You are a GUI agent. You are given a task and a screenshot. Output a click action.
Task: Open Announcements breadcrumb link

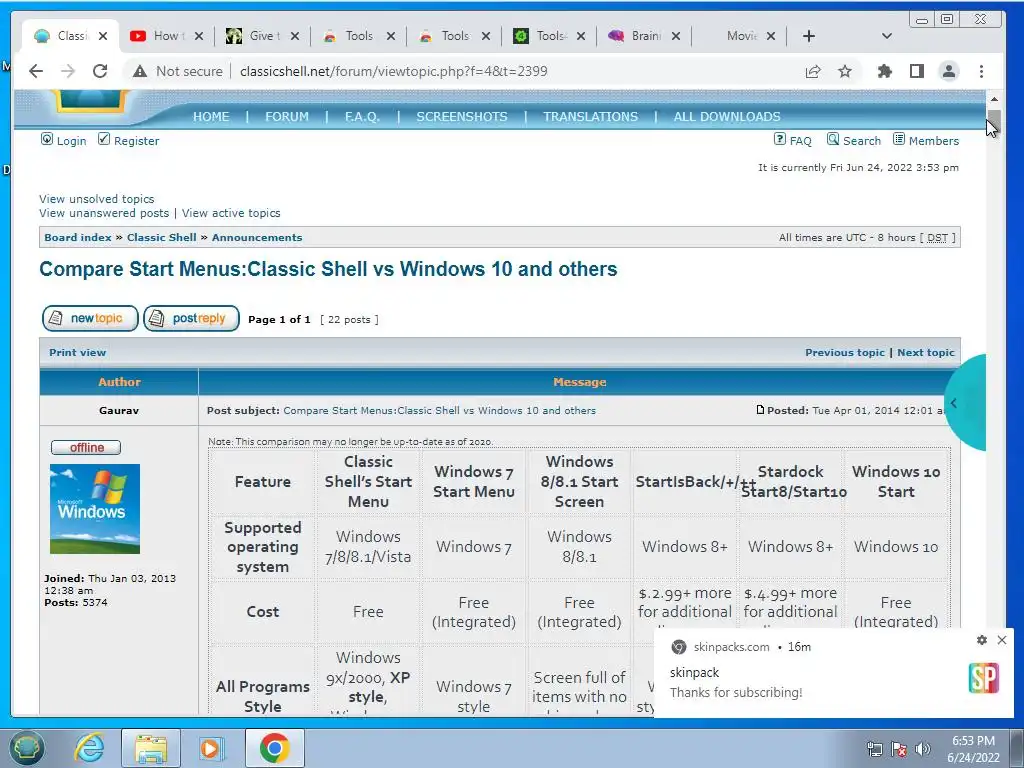coord(257,238)
